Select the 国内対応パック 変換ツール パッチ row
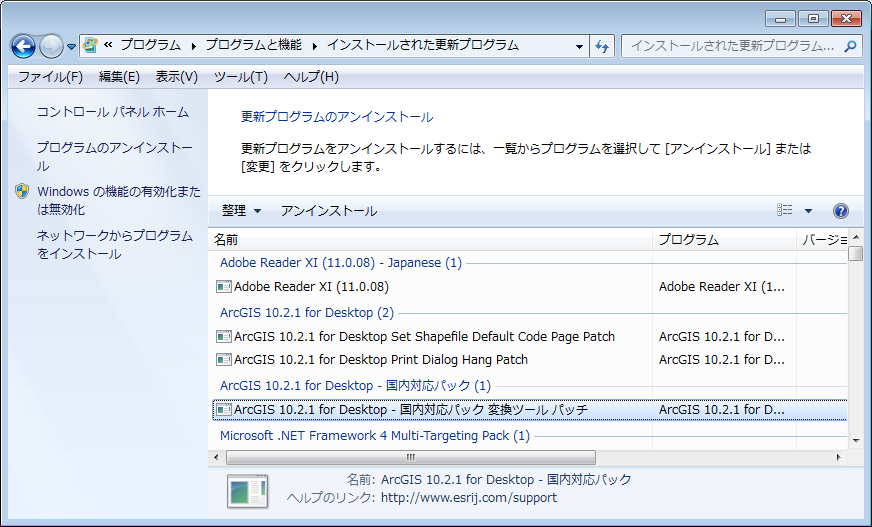872x527 pixels. coord(529,410)
